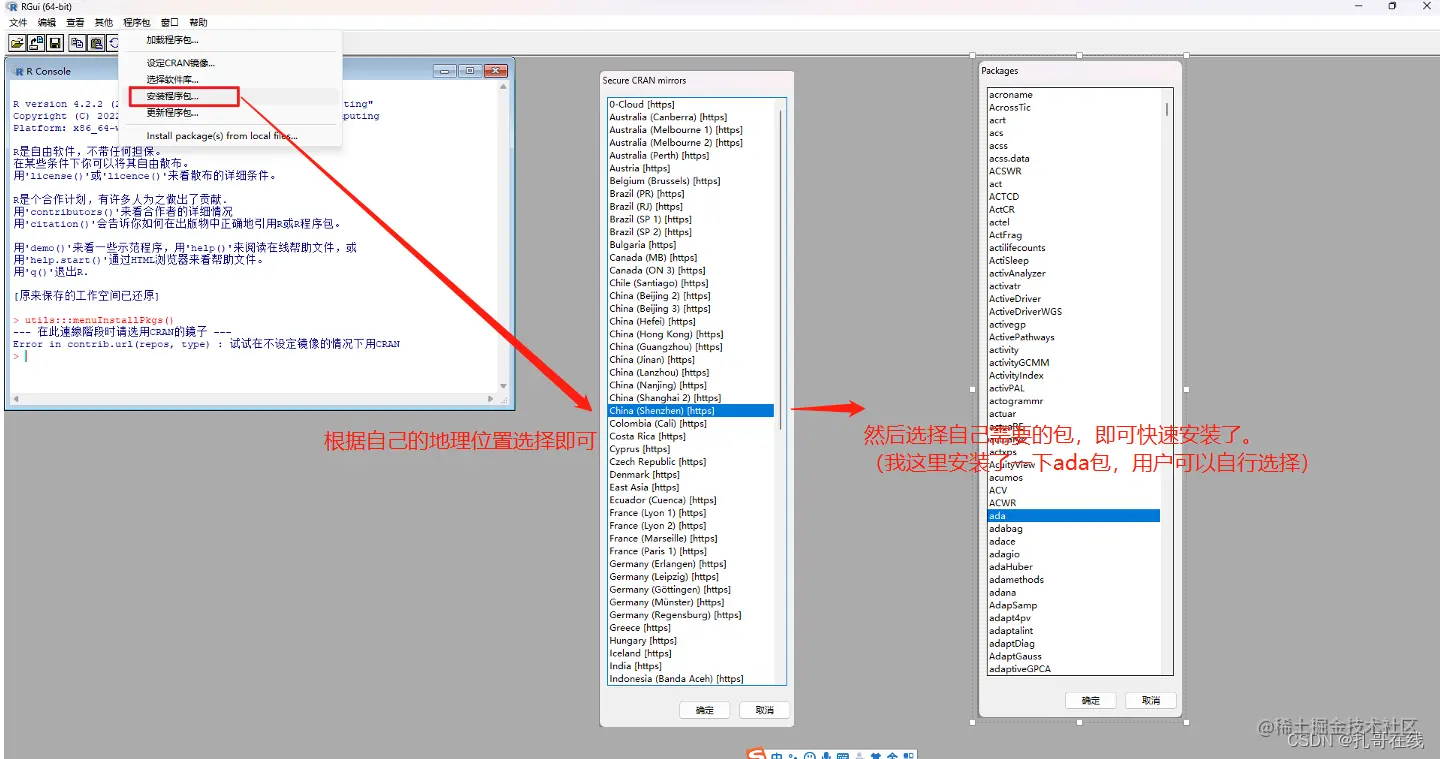The width and height of the screenshot is (1440, 759).
Task: Click 确定 in Secure CRAN mirrors dialog
Action: [705, 710]
